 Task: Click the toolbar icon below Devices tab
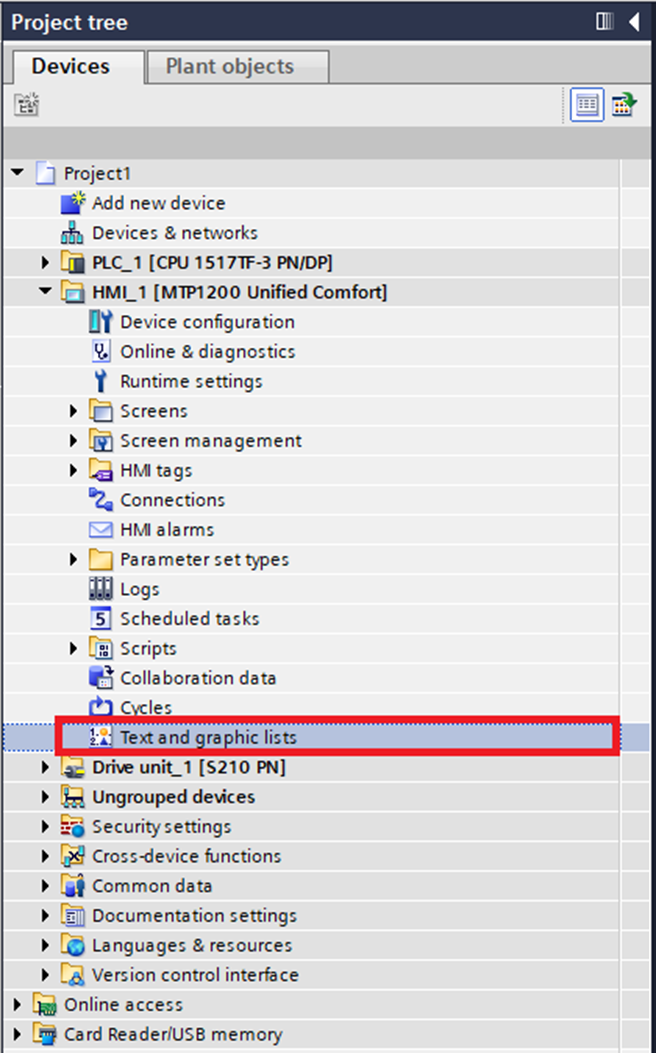coord(27,105)
